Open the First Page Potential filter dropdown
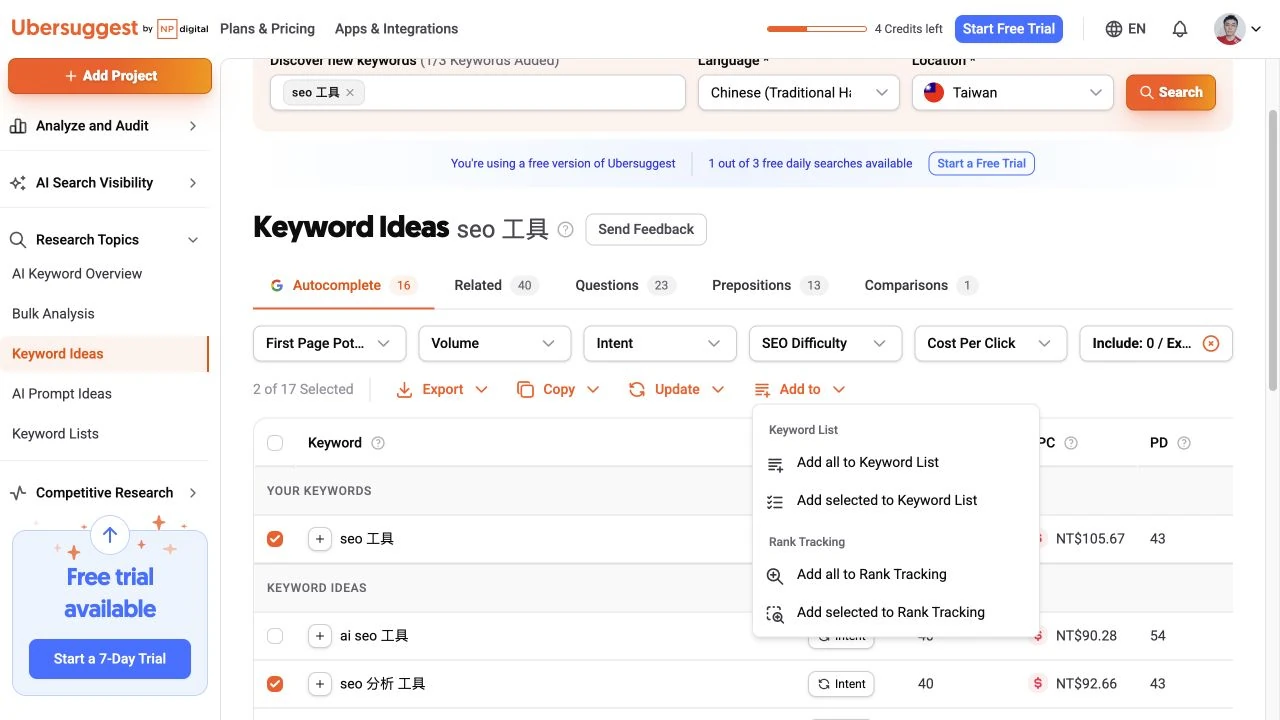 [x=329, y=343]
